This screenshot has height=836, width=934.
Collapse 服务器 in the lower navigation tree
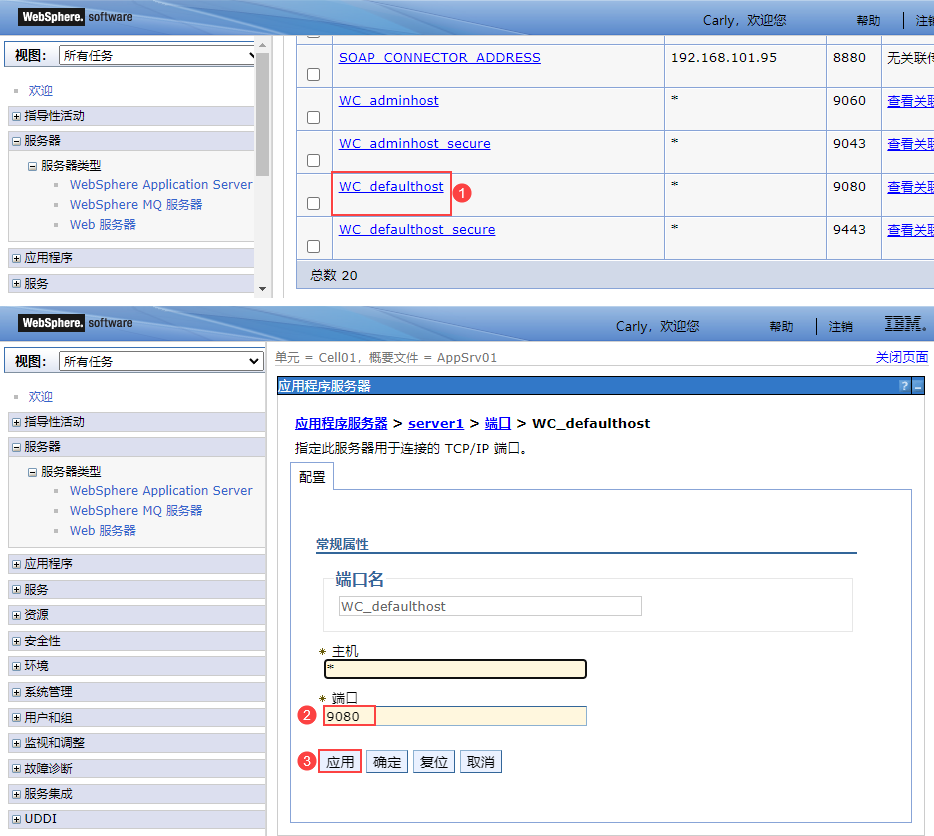pyautogui.click(x=16, y=447)
